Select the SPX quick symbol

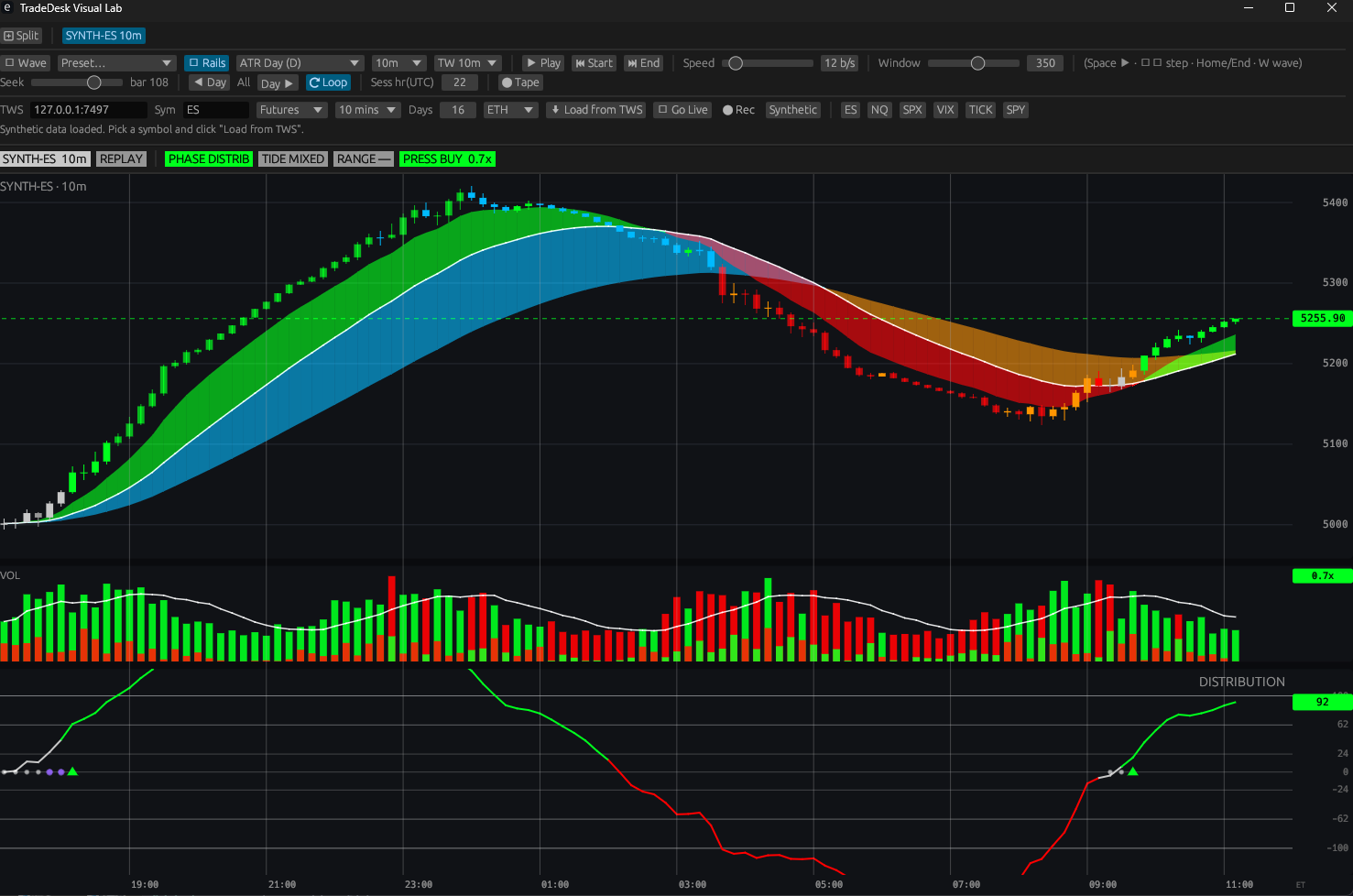[912, 110]
